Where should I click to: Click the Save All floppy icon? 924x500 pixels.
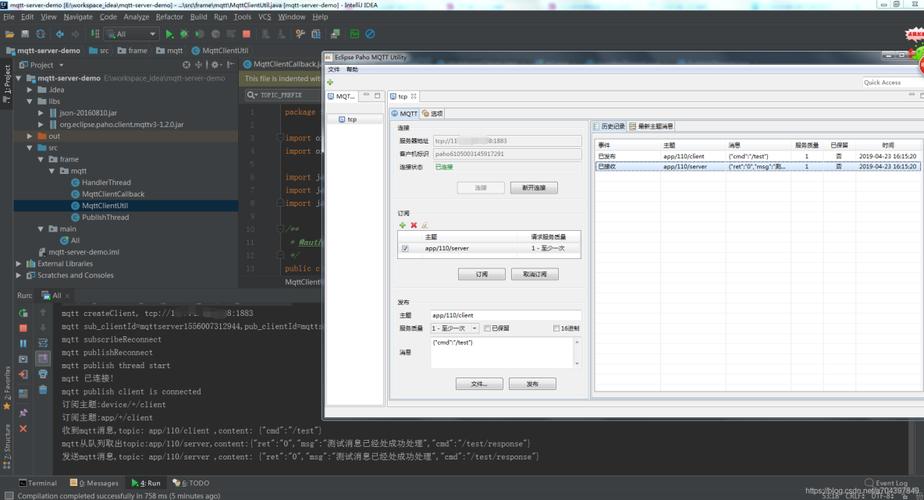pos(25,34)
